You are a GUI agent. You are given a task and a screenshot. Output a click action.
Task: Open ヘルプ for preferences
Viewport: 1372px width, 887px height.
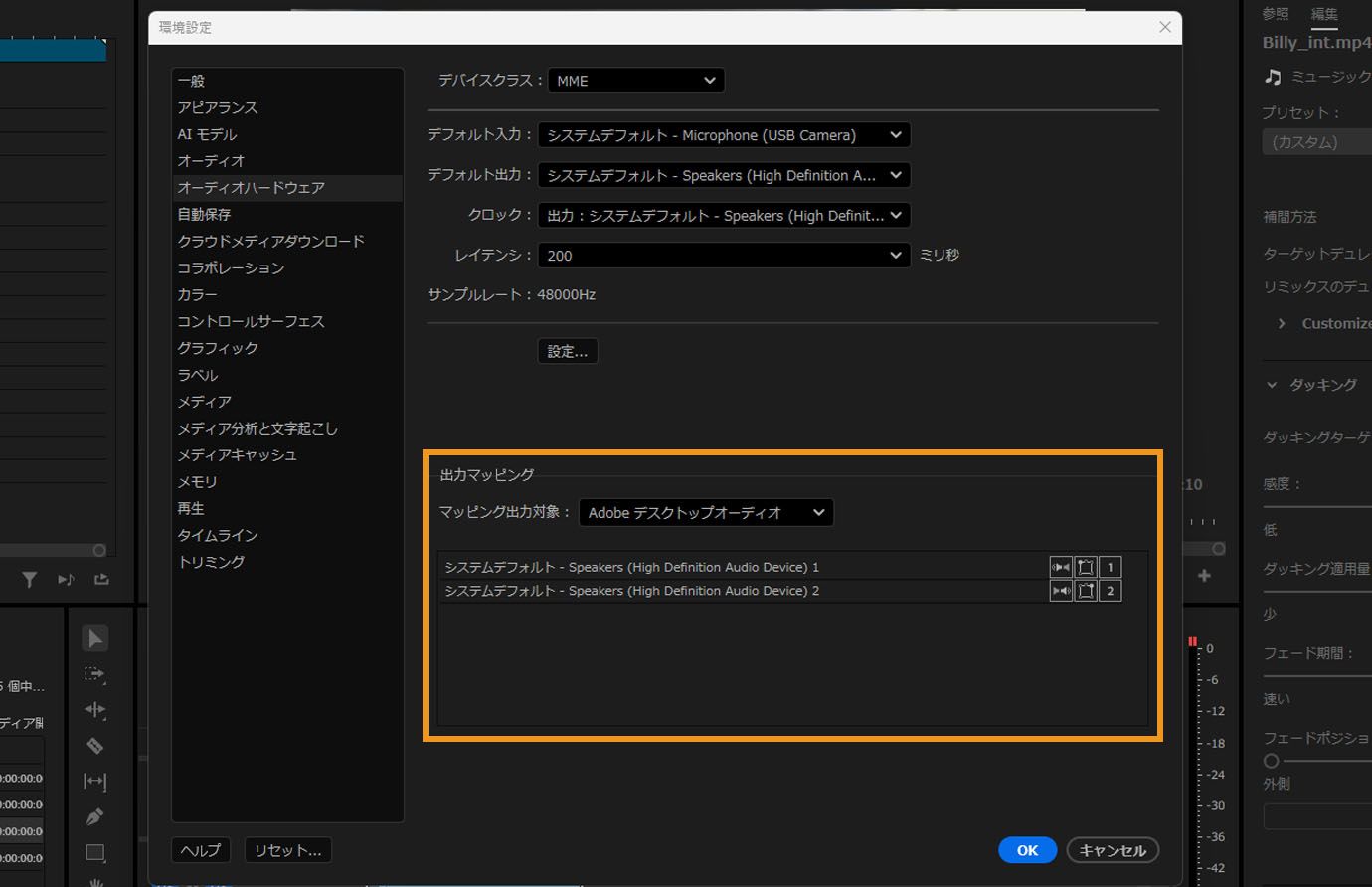[x=201, y=850]
